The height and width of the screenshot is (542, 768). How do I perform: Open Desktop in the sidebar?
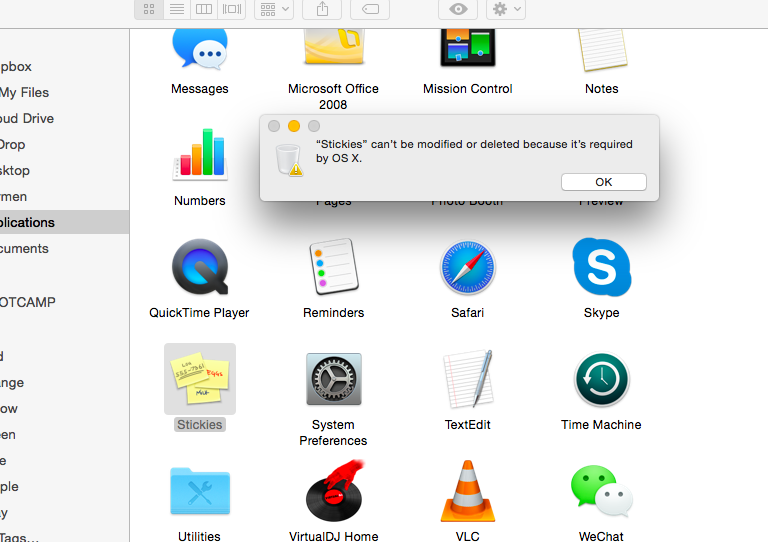(x=65, y=170)
